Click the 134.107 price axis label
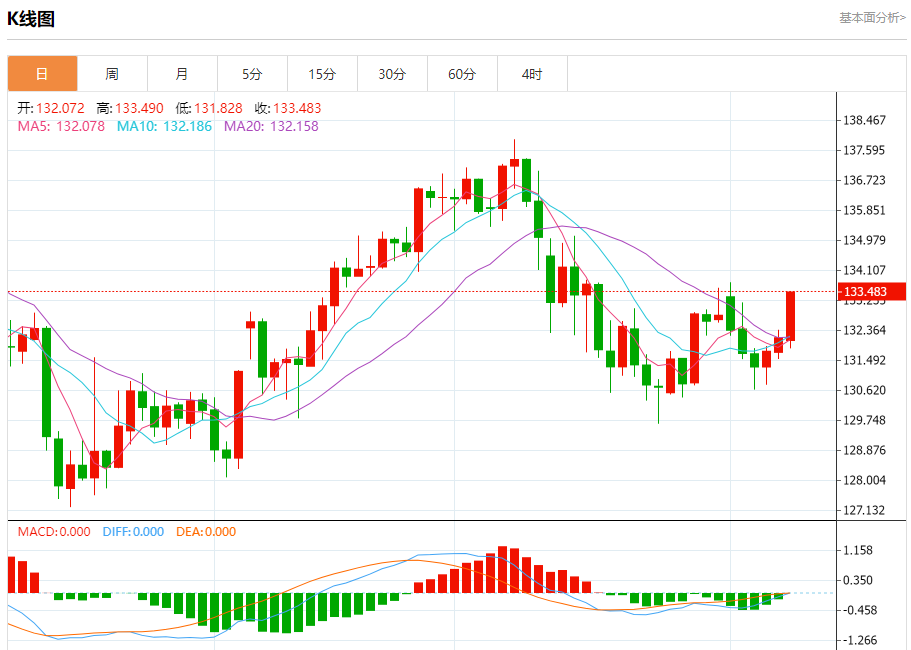 [865, 270]
